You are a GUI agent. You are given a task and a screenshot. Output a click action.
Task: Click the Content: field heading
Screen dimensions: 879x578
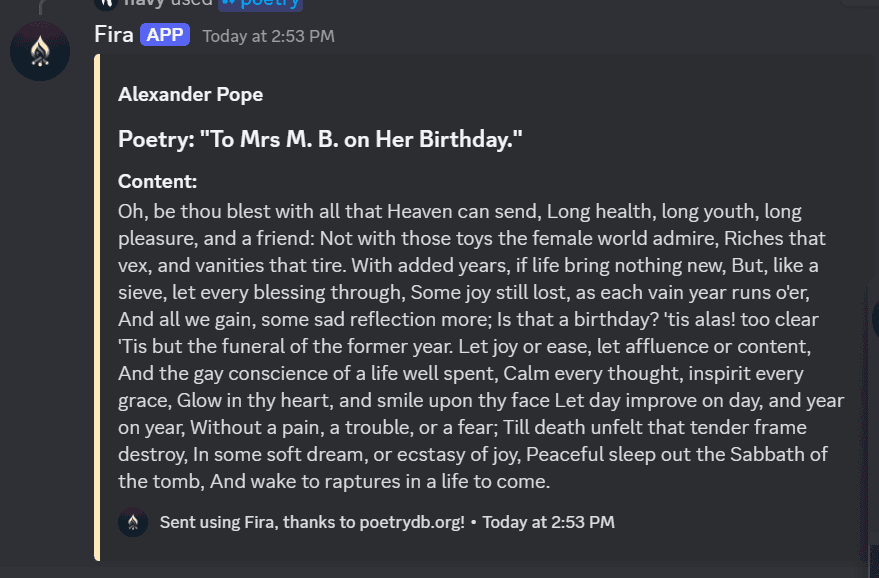(157, 182)
